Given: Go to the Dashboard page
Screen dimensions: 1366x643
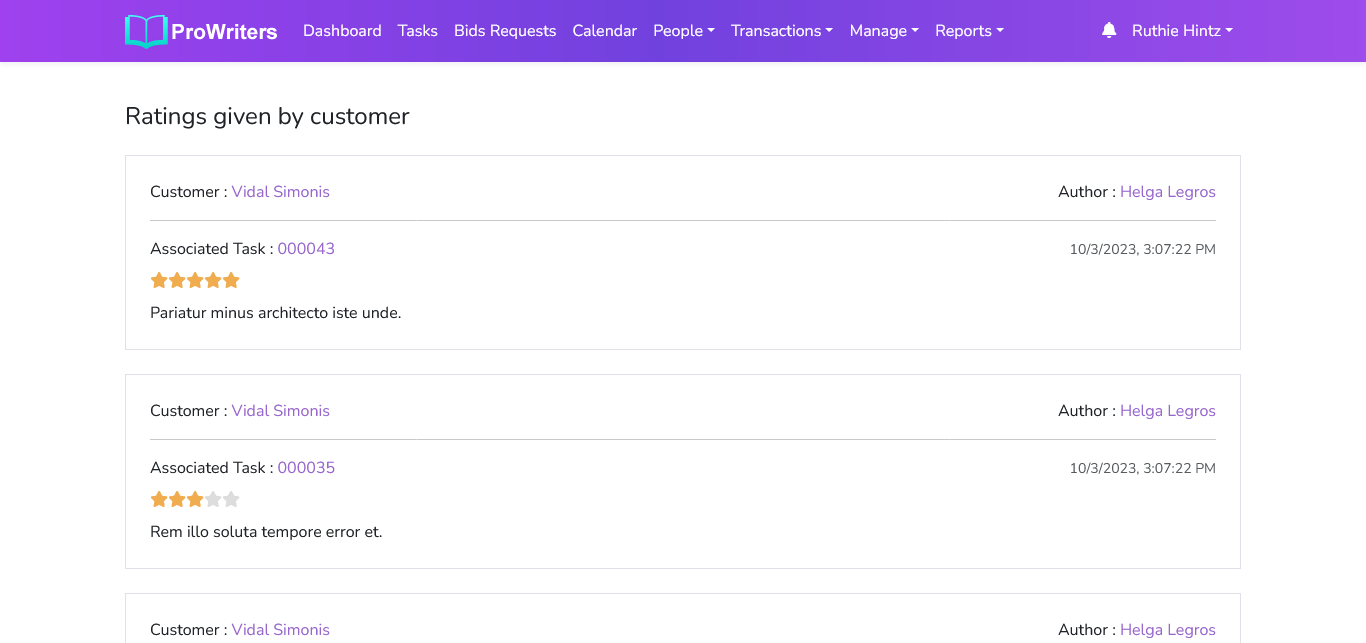Looking at the screenshot, I should point(342,31).
